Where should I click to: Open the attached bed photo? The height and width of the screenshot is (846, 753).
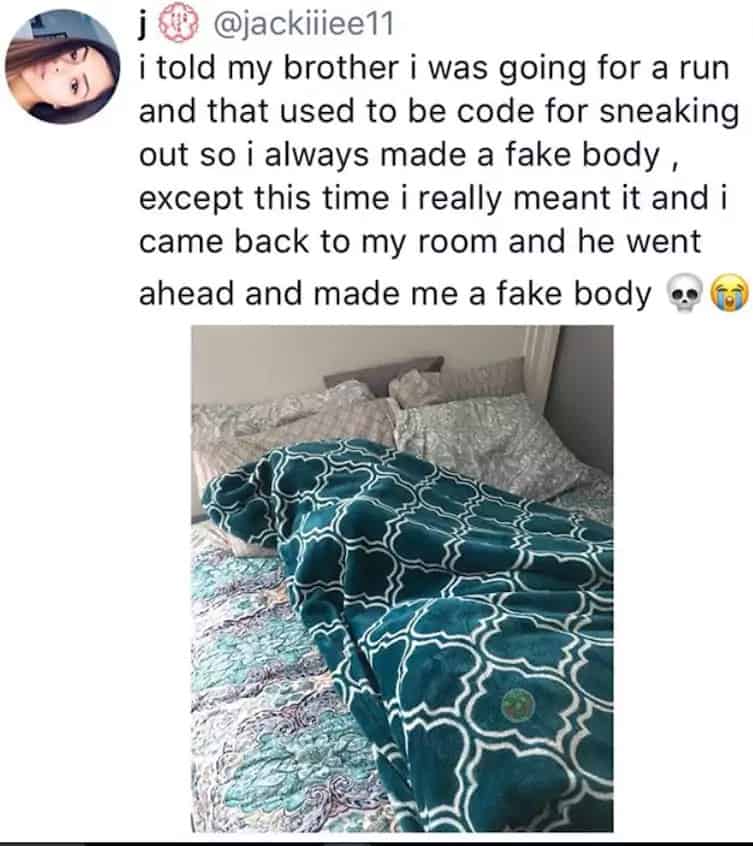point(402,578)
